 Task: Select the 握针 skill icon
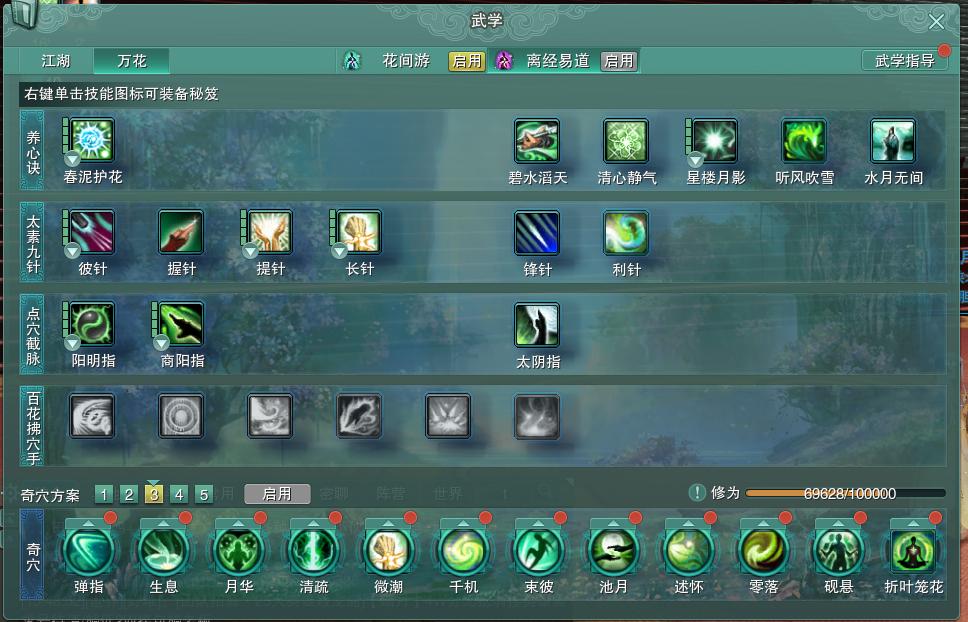pos(181,232)
